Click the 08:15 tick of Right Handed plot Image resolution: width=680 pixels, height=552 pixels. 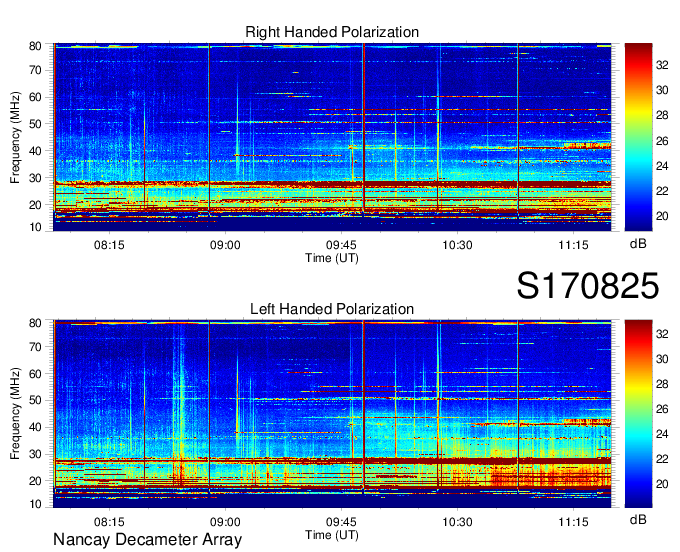(109, 245)
